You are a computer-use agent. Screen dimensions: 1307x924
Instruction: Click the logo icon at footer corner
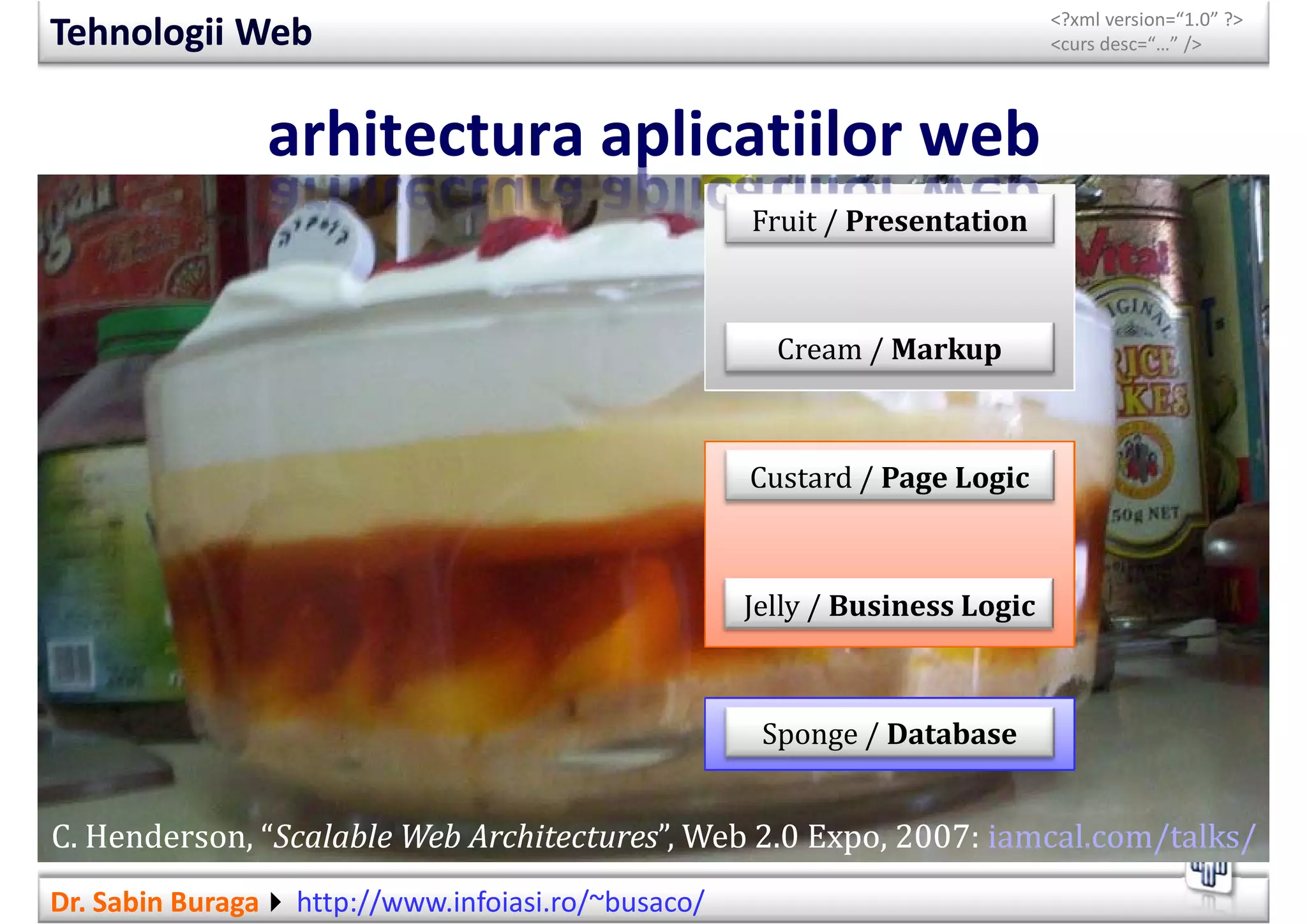1209,877
